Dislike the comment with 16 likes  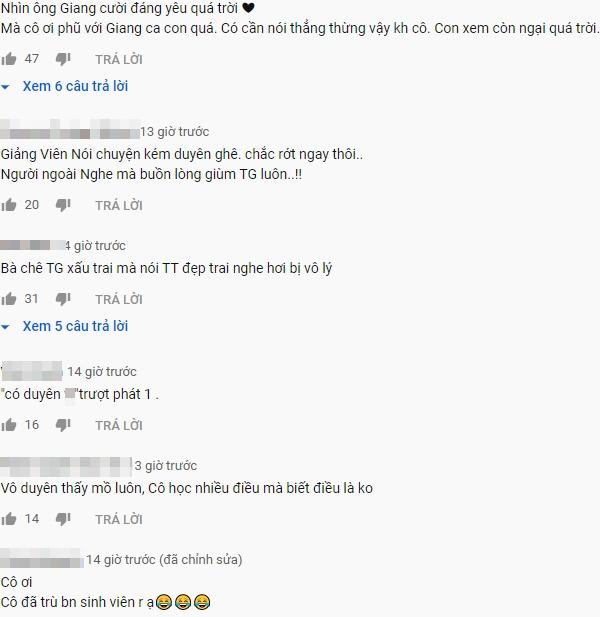(63, 425)
